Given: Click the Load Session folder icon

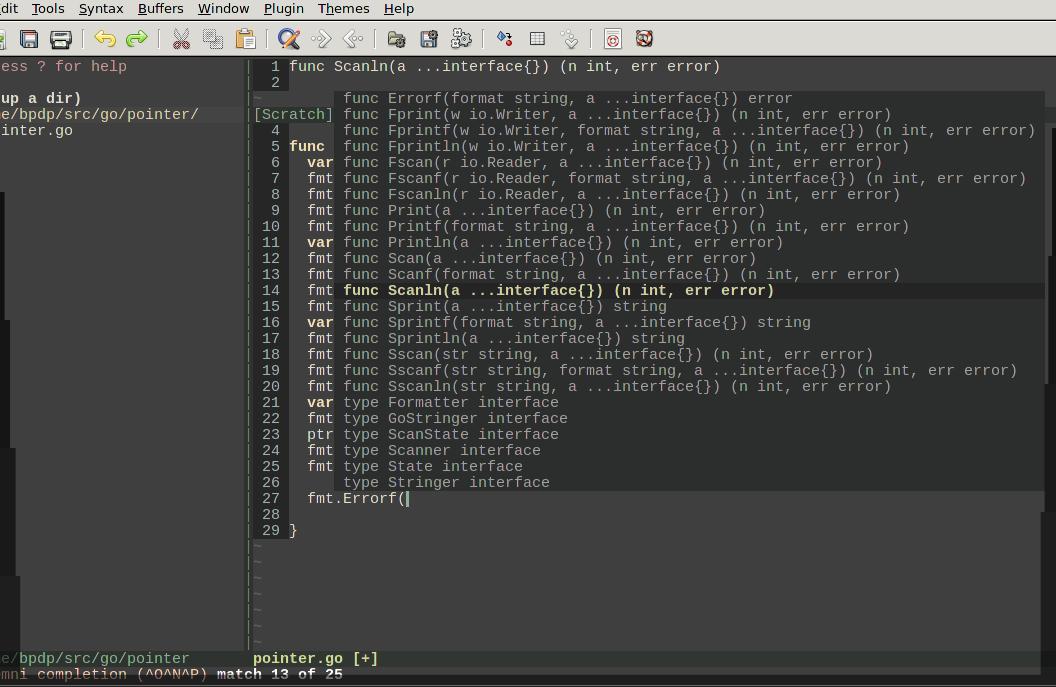Looking at the screenshot, I should click(x=397, y=39).
